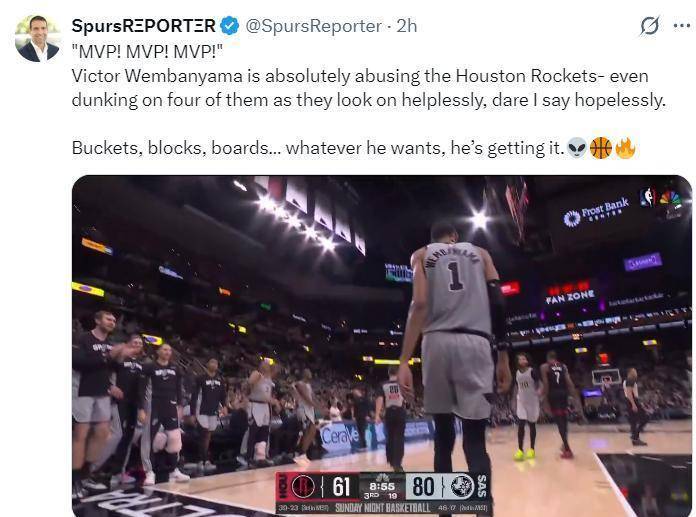Viewport: 696px width, 517px height.
Task: Click the "MVP! MVP! MVP!" text line
Action: pos(147,51)
